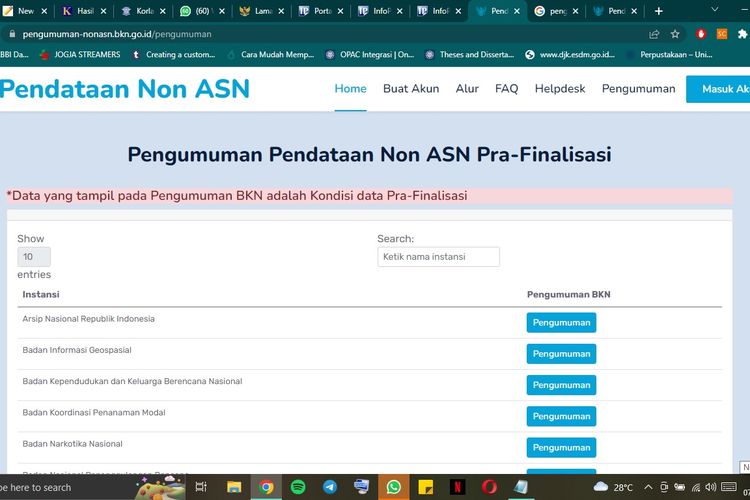Viewport: 750px width, 500px height.
Task: Open a new browser tab
Action: [658, 11]
